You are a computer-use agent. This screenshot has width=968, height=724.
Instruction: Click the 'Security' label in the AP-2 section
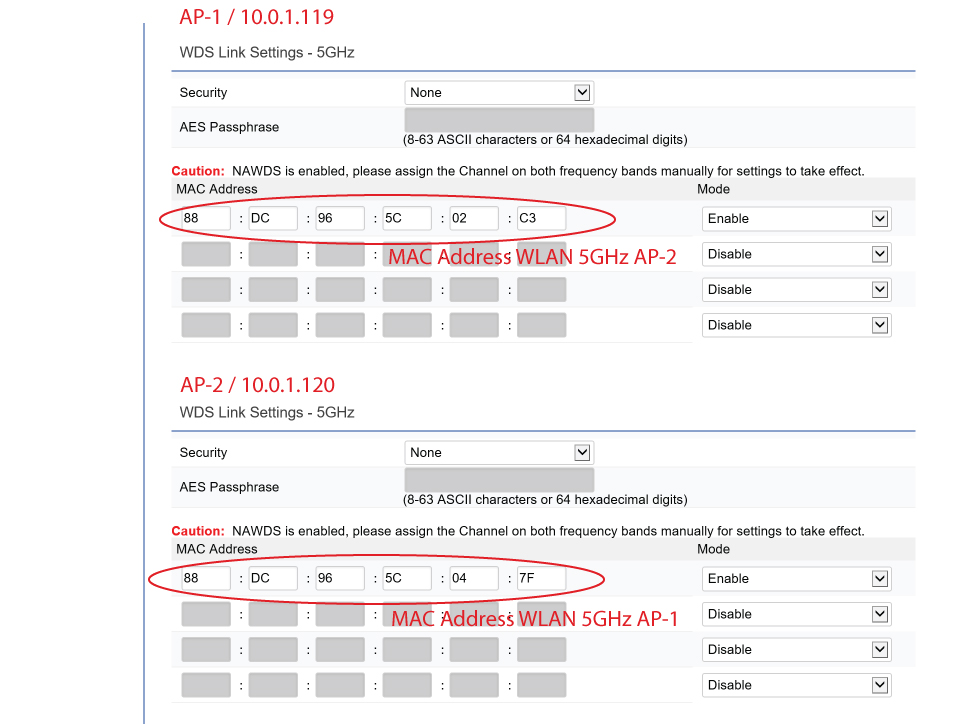(203, 452)
